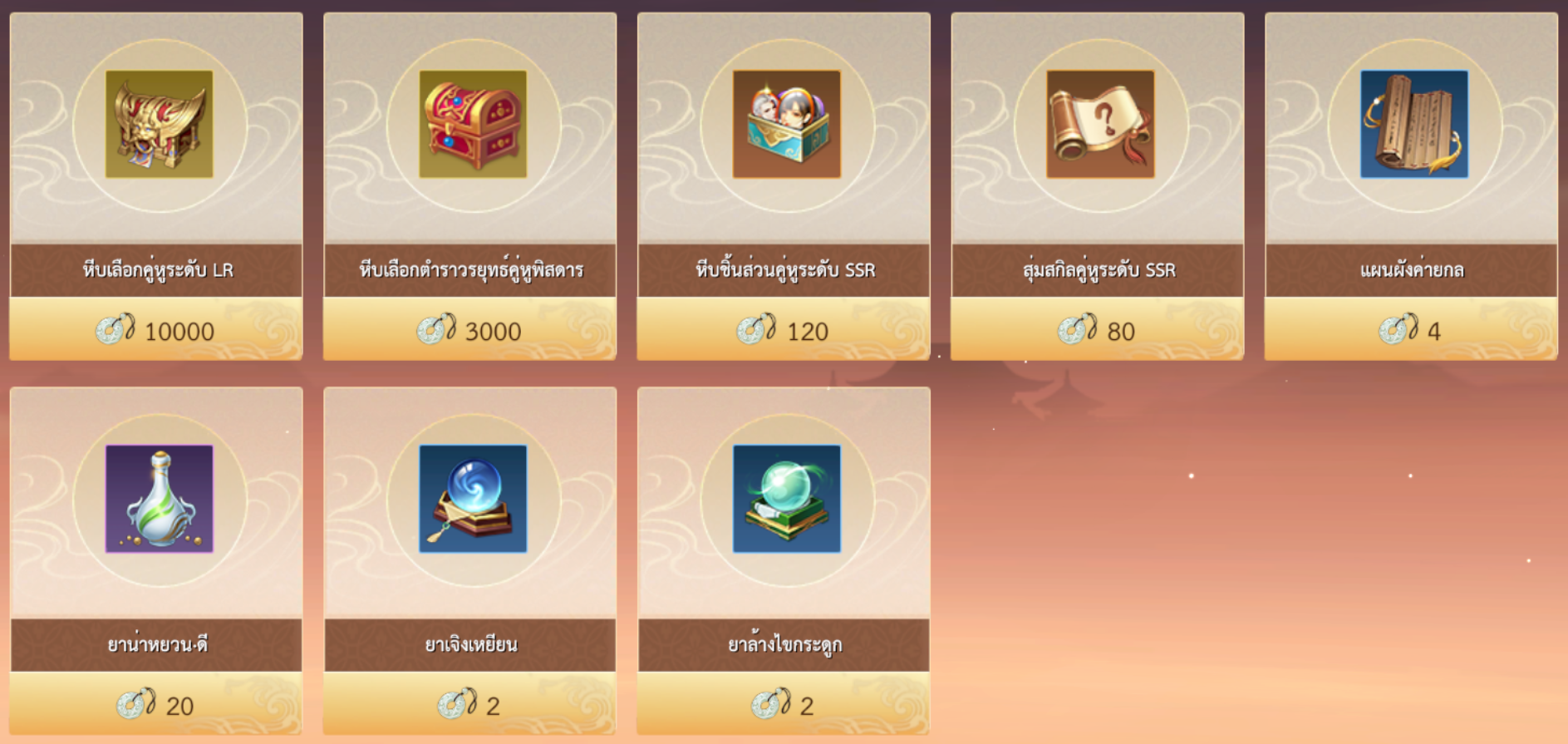The height and width of the screenshot is (744, 1568).
Task: Click the ยาล้างไขกระดูก name label
Action: (x=785, y=644)
